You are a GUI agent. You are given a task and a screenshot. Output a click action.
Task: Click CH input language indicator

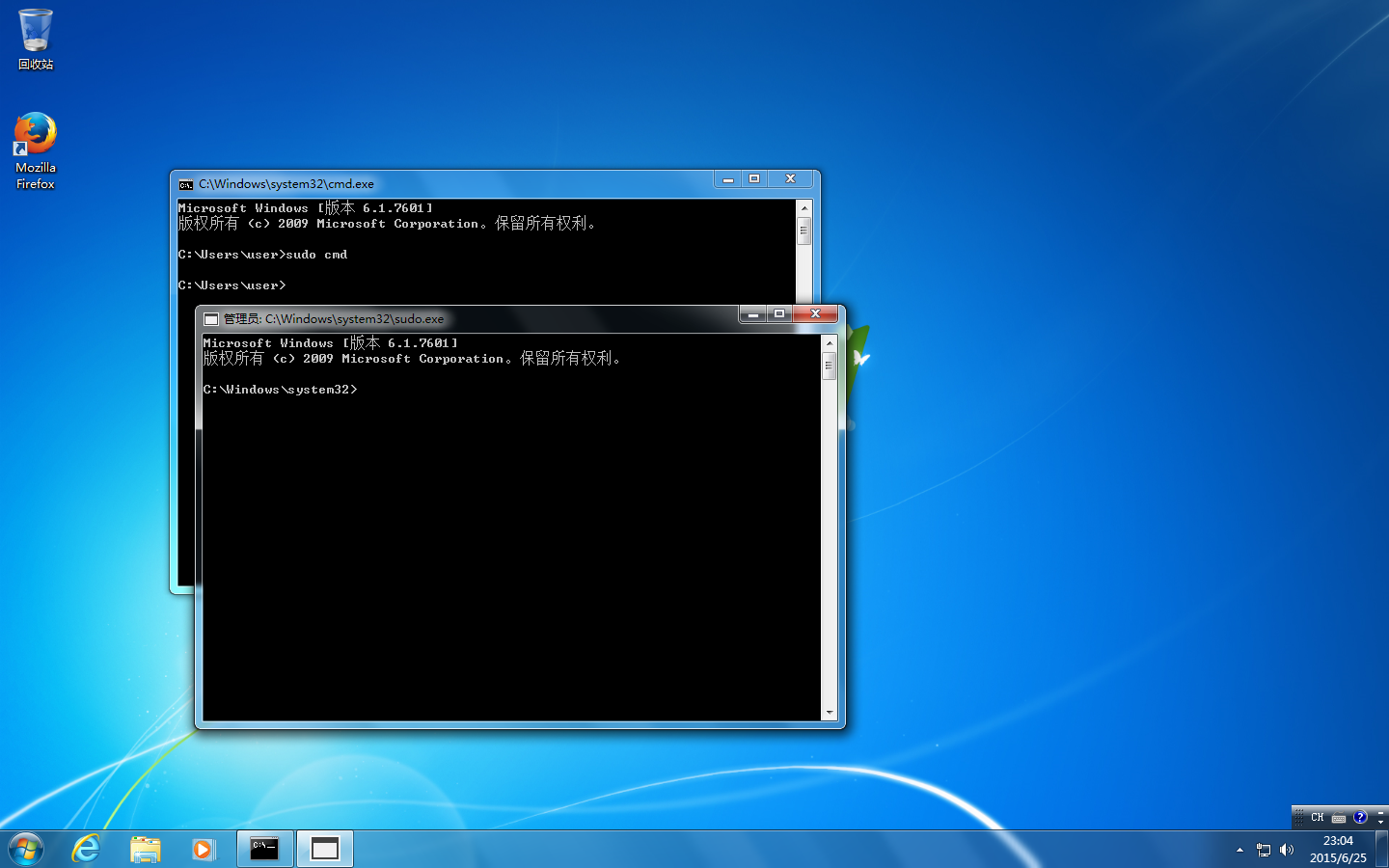pos(1317,817)
